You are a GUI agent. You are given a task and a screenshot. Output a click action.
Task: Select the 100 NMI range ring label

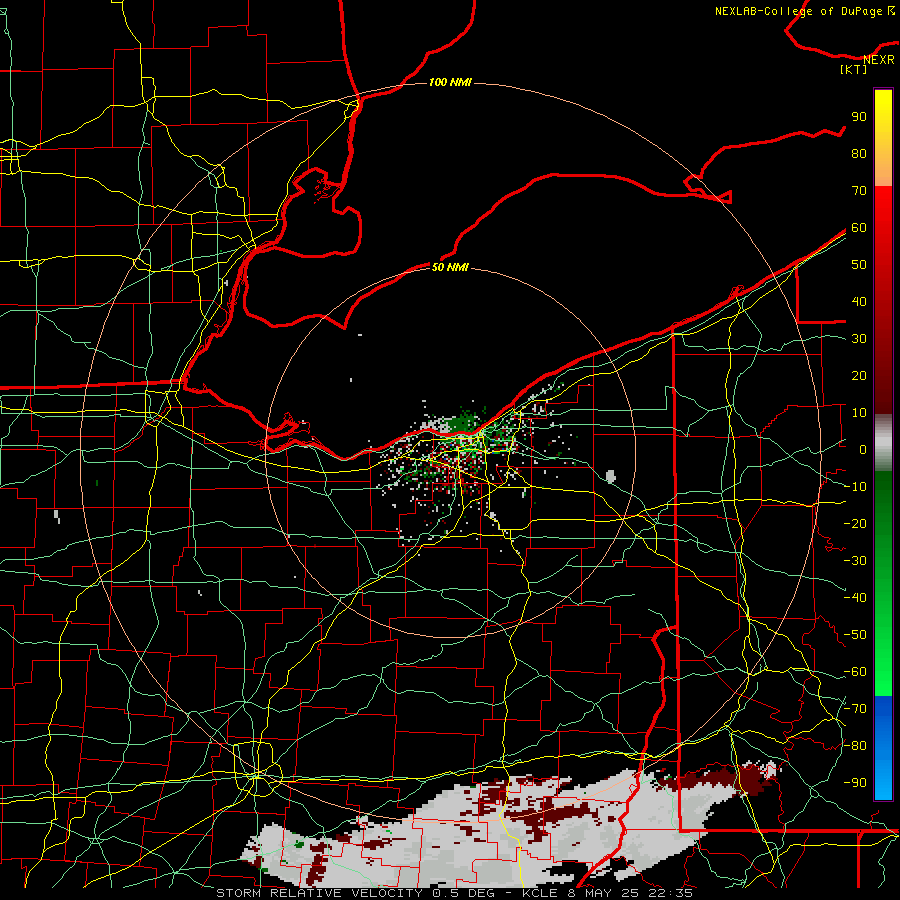tap(450, 82)
